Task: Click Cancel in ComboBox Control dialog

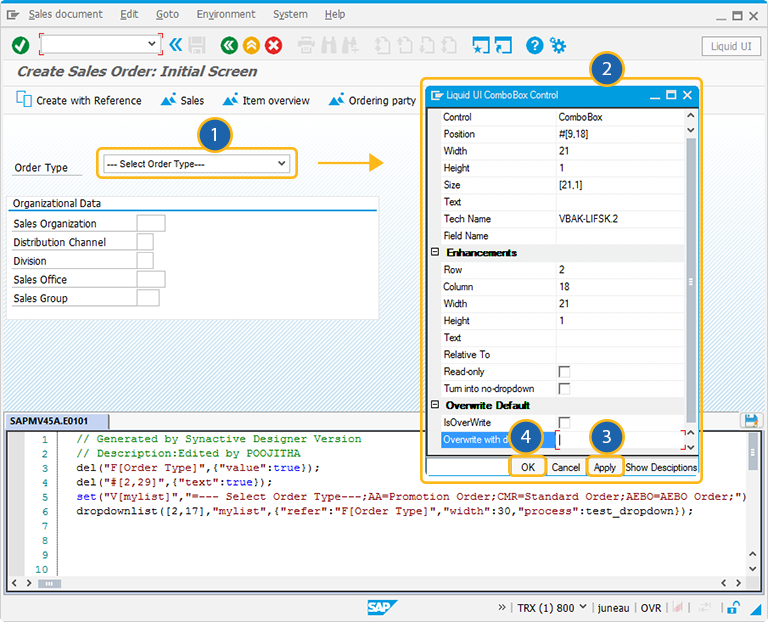Action: point(566,467)
